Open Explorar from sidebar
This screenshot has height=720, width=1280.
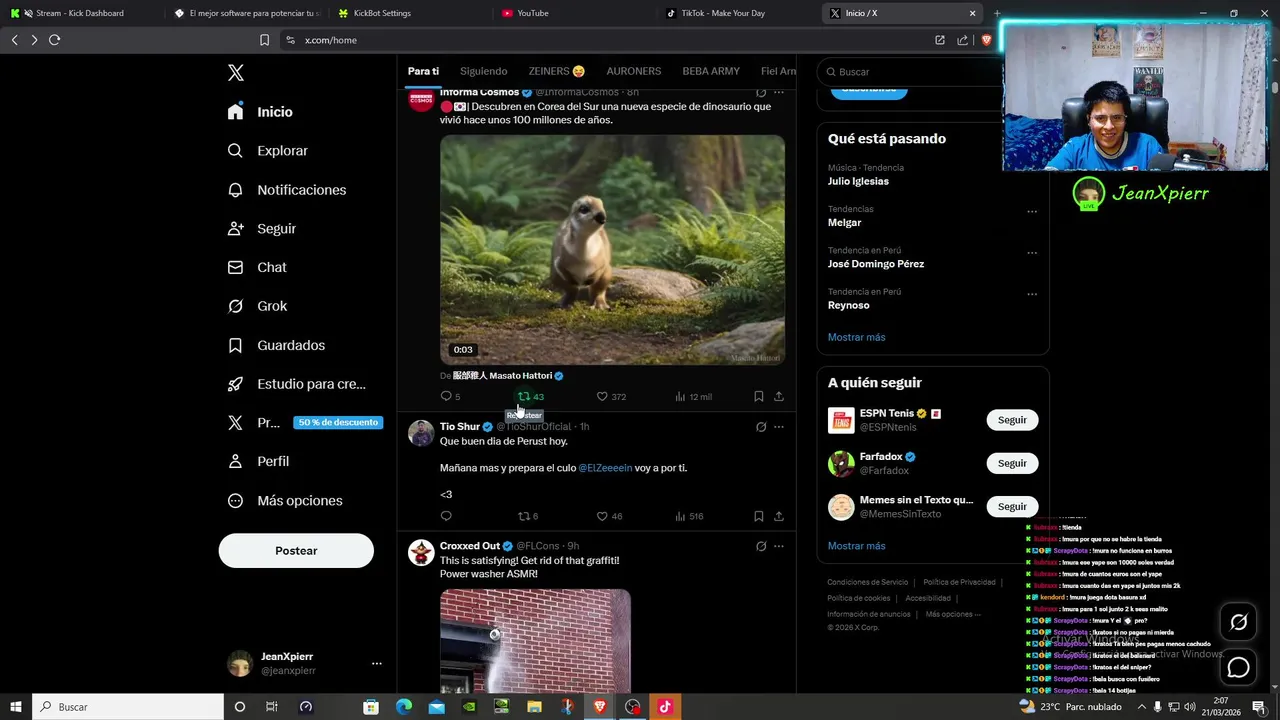pos(267,151)
